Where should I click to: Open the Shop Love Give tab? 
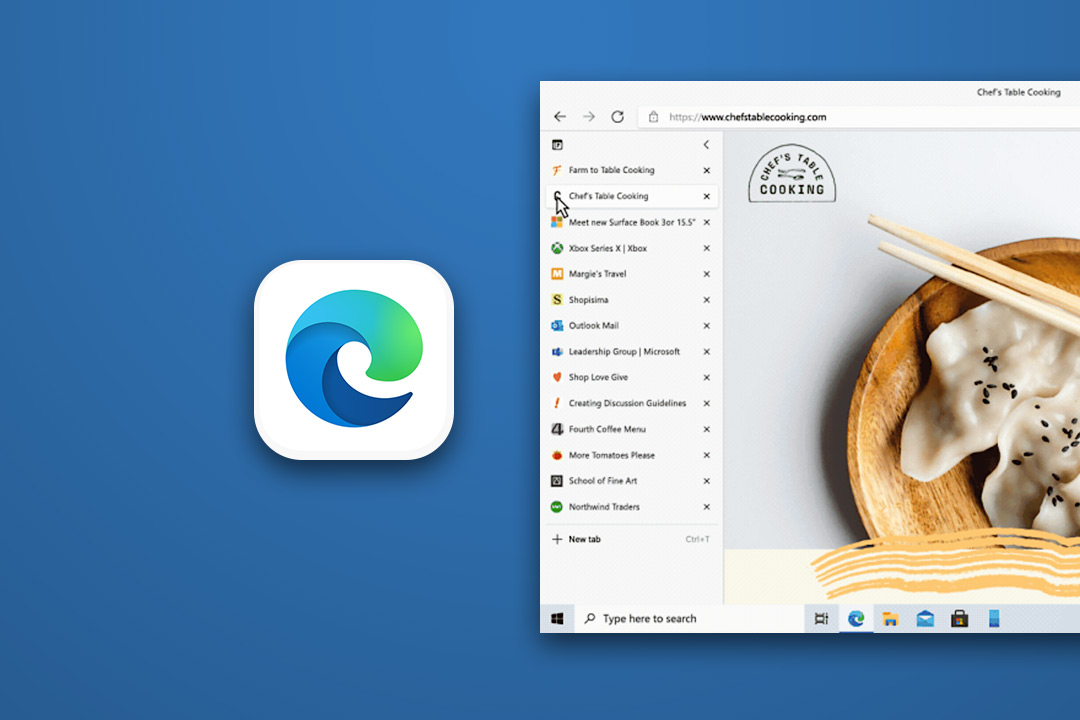click(x=623, y=377)
